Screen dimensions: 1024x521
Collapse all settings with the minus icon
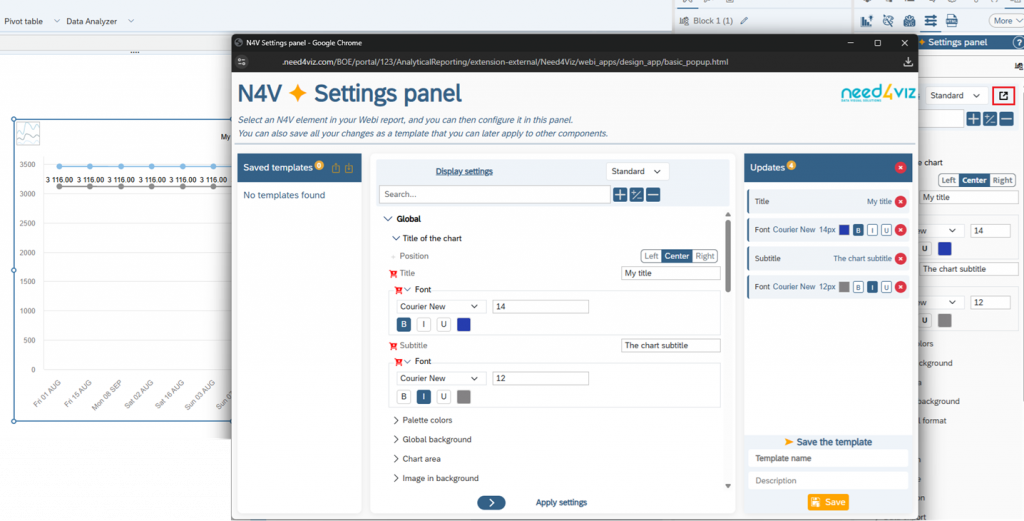point(653,194)
